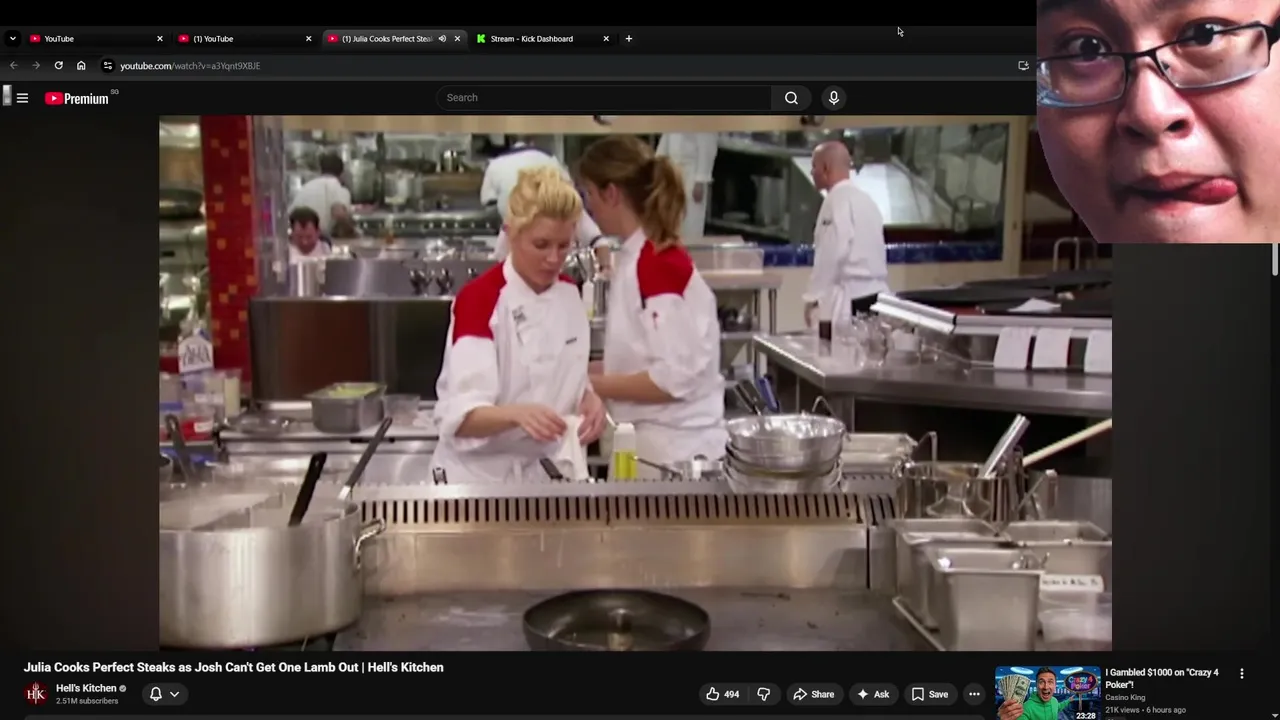Switch to the (1) YouTube tab
The image size is (1280, 720).
point(245,38)
